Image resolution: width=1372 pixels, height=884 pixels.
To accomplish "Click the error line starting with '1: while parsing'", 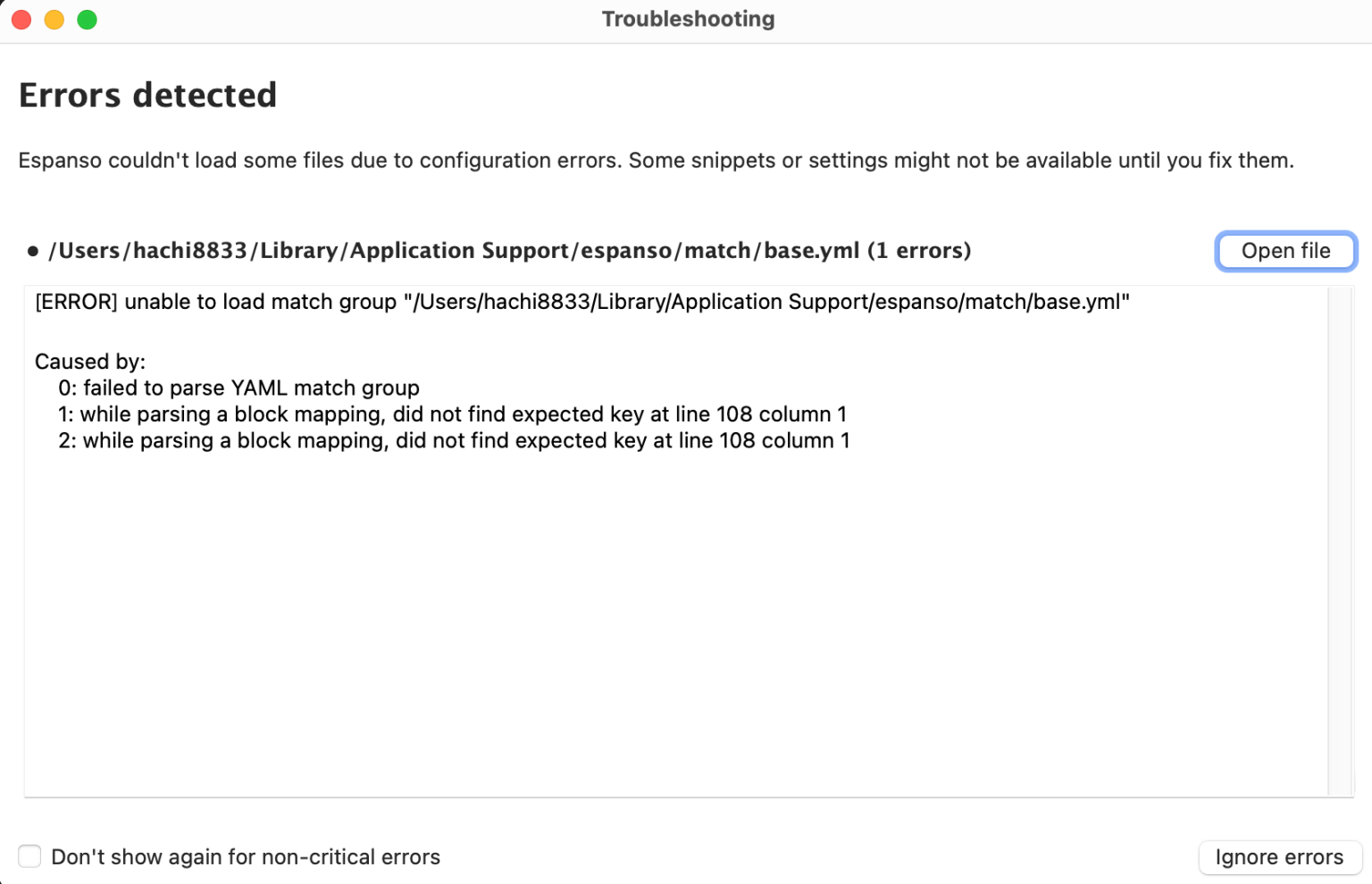I will click(452, 414).
